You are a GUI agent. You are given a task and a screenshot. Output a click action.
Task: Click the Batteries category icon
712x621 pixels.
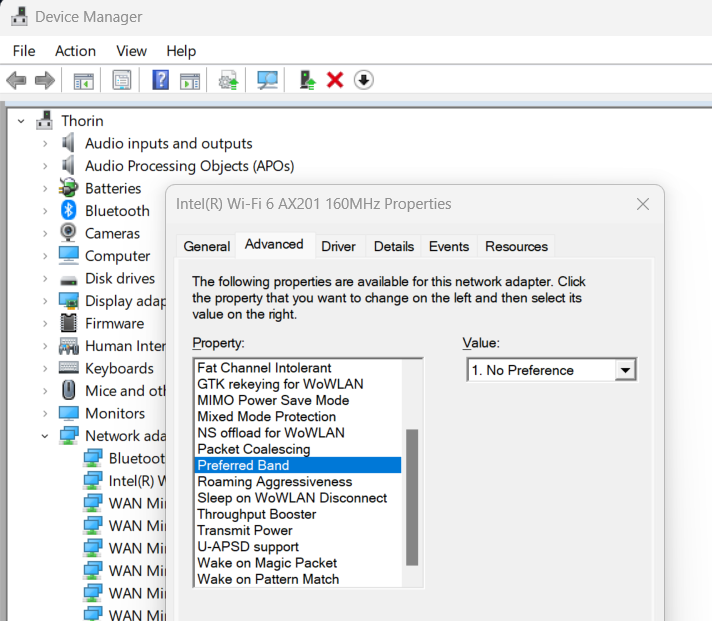pos(69,188)
